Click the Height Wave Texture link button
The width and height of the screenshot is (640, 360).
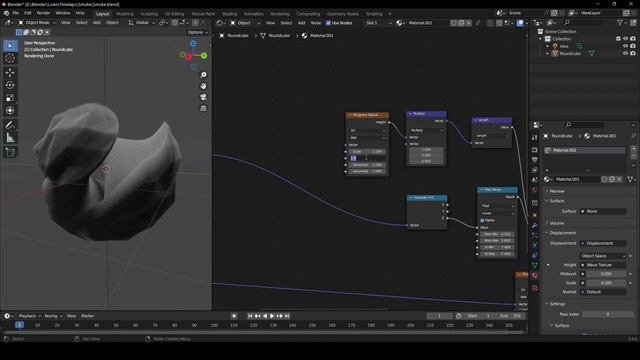603,265
